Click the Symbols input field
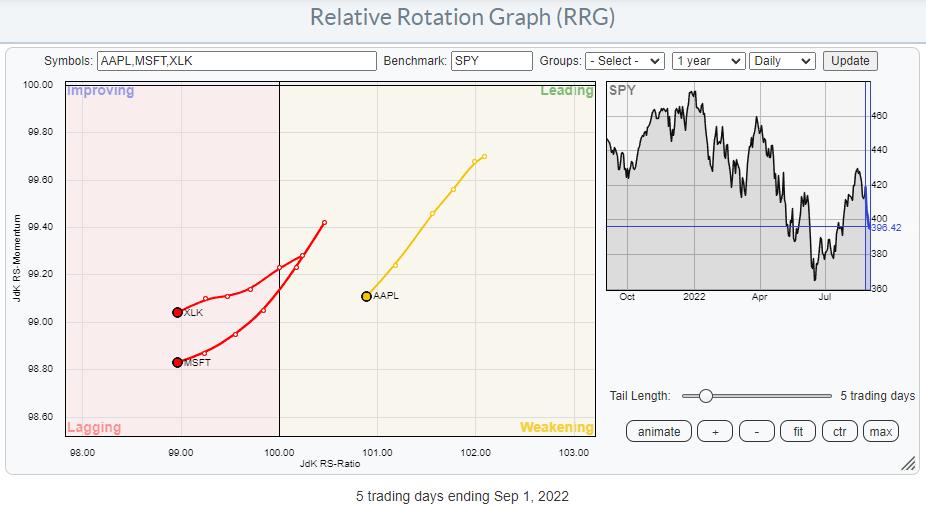 coord(236,61)
